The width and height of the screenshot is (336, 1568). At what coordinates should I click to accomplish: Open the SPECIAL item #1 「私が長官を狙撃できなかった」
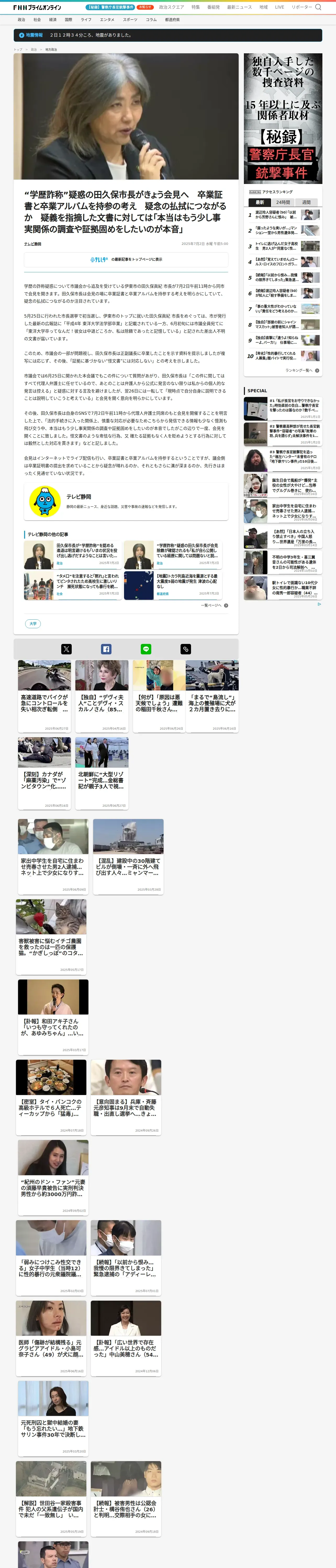coord(283,408)
